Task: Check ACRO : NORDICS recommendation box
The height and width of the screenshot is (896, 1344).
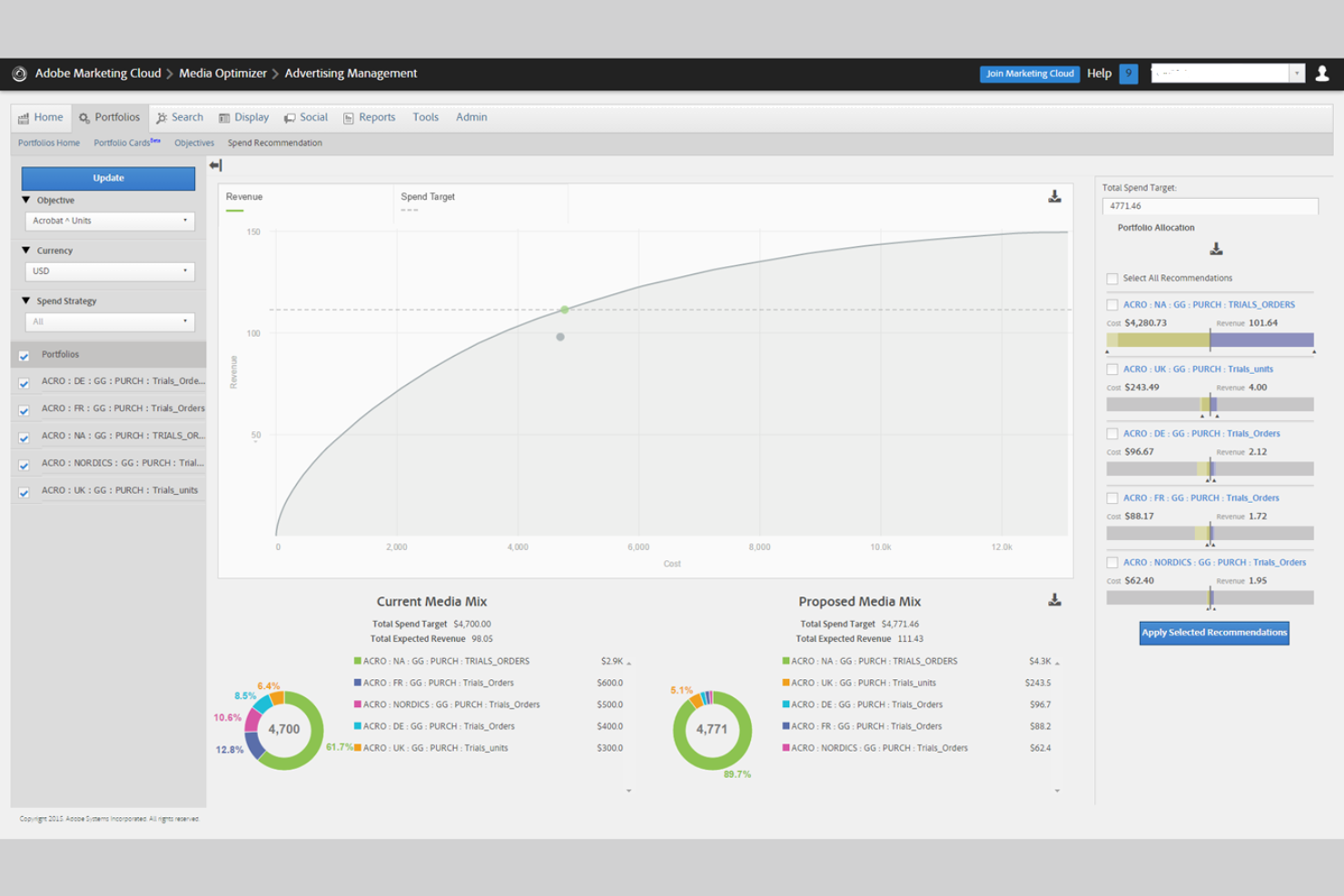Action: coord(1112,563)
